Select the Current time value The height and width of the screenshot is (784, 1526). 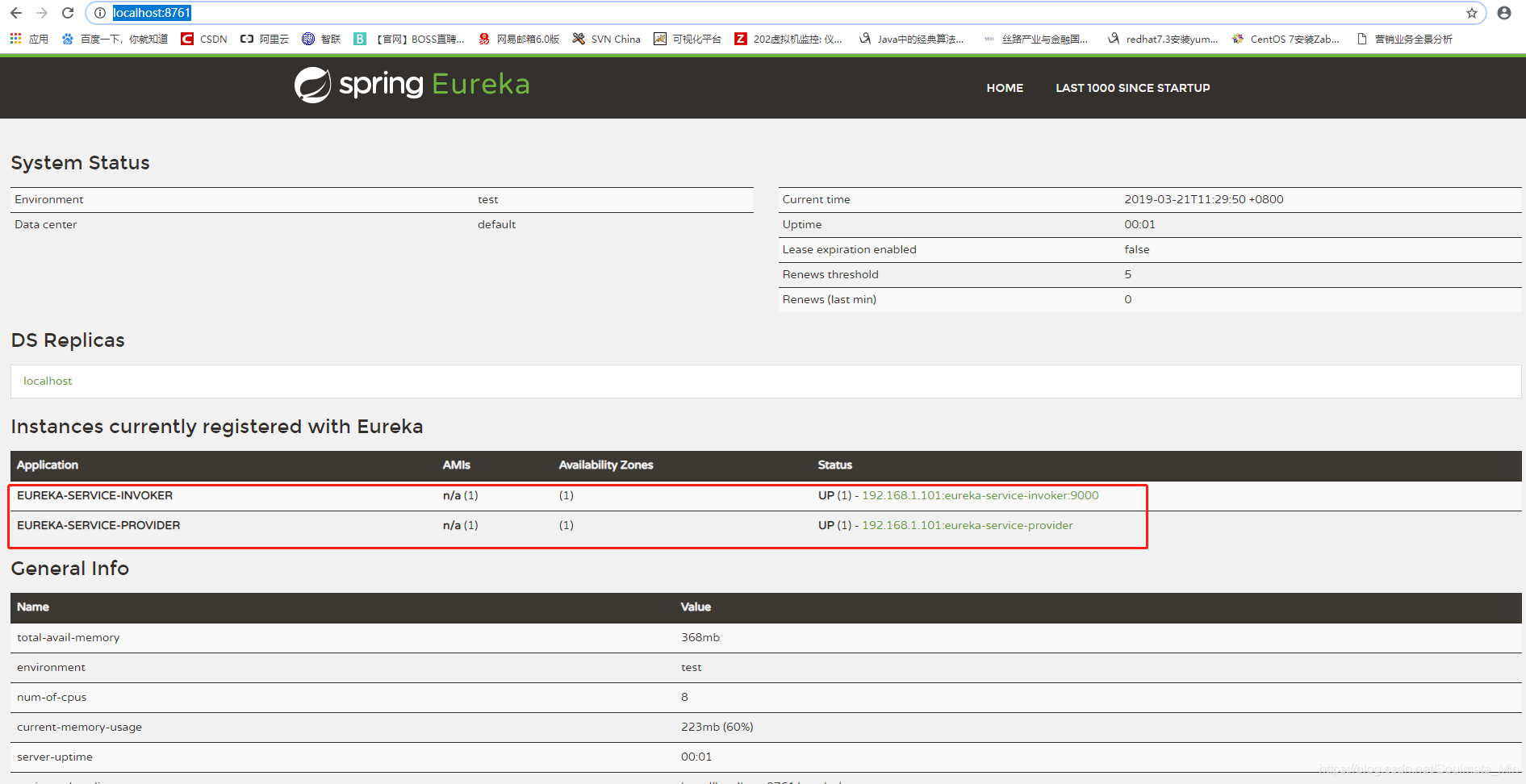1203,199
